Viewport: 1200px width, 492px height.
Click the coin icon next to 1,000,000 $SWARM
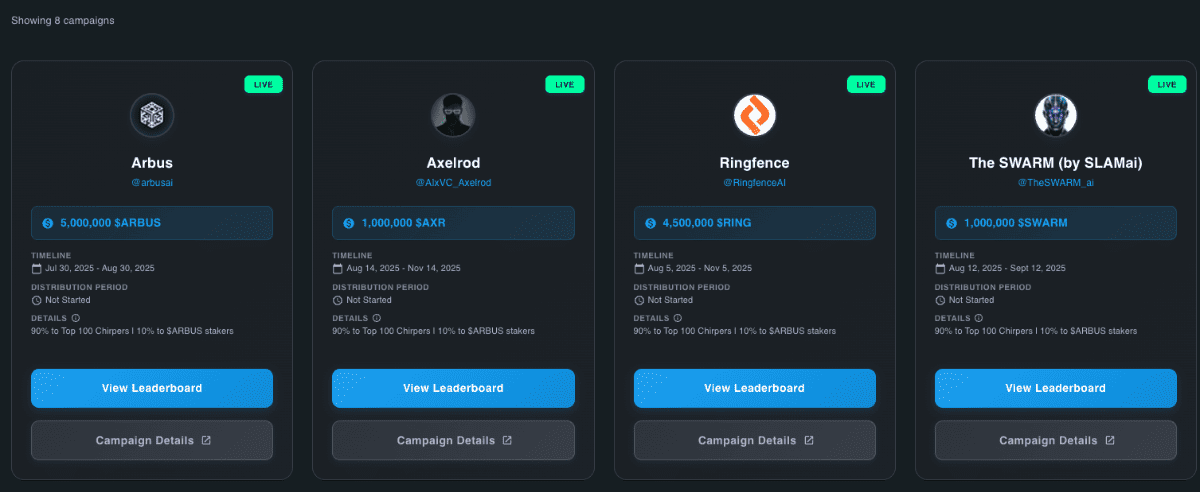pos(951,223)
